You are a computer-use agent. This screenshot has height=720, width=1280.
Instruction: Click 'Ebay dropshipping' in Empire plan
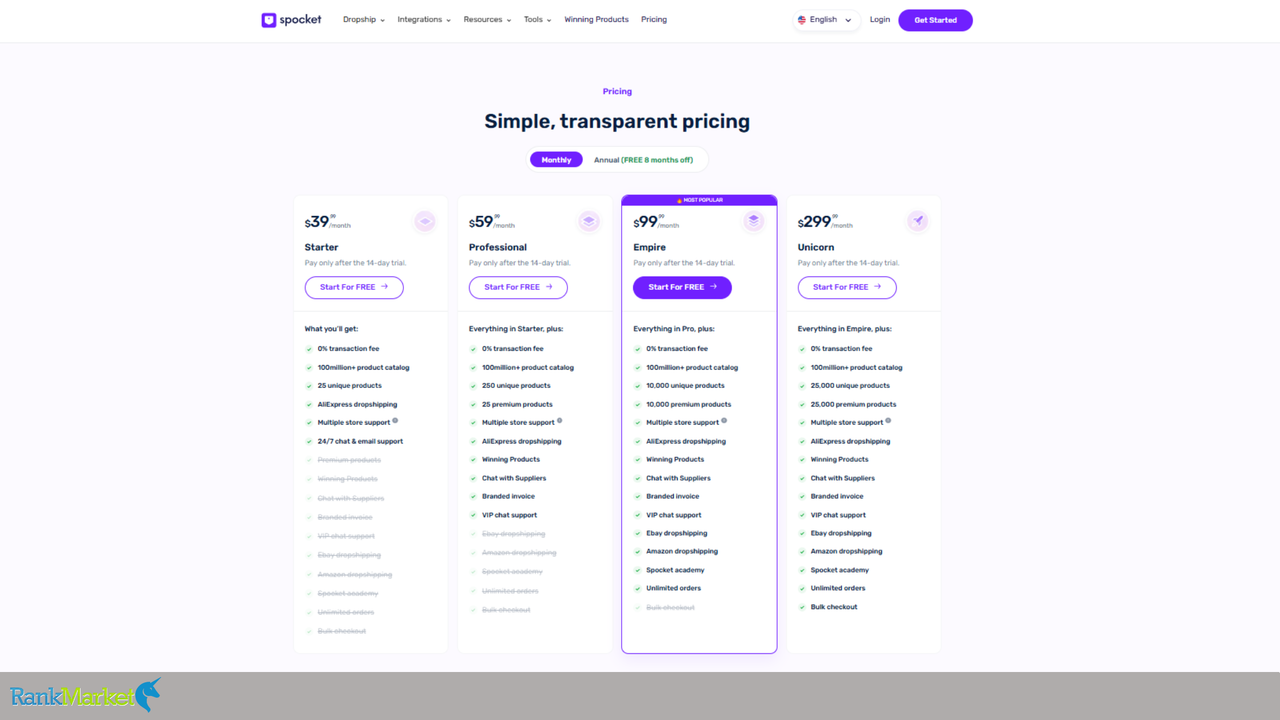click(x=676, y=533)
